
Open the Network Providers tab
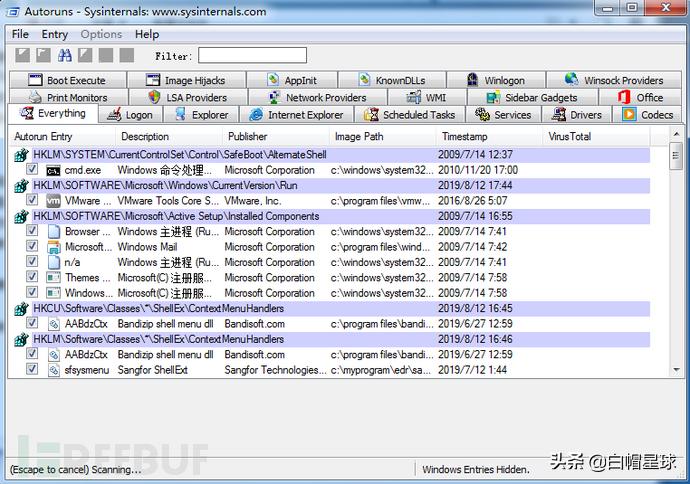tap(318, 97)
